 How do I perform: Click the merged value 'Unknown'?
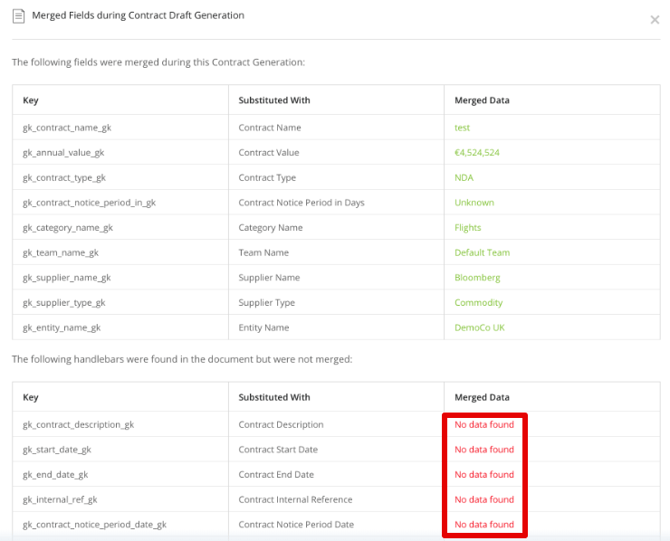[x=474, y=203]
